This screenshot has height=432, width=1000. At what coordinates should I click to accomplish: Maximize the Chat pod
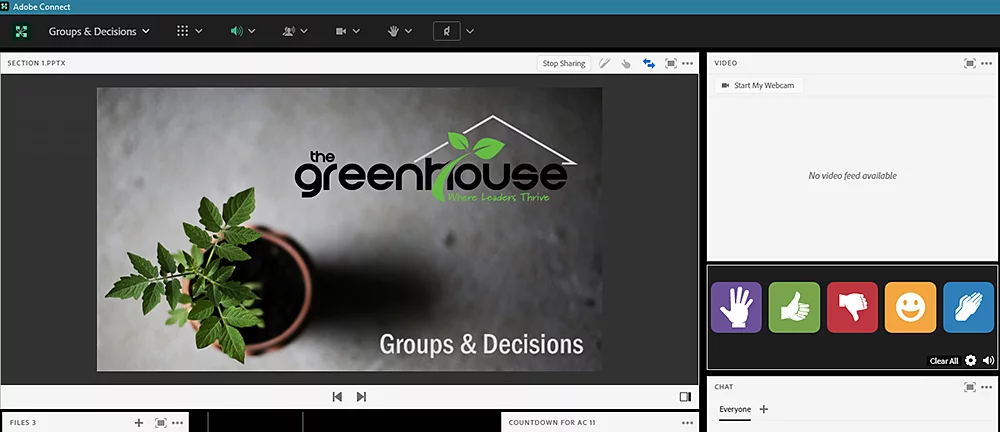coord(969,387)
